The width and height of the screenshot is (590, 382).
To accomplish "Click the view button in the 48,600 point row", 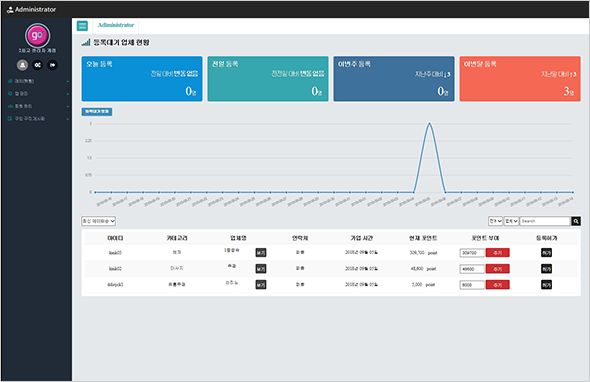I will click(261, 269).
